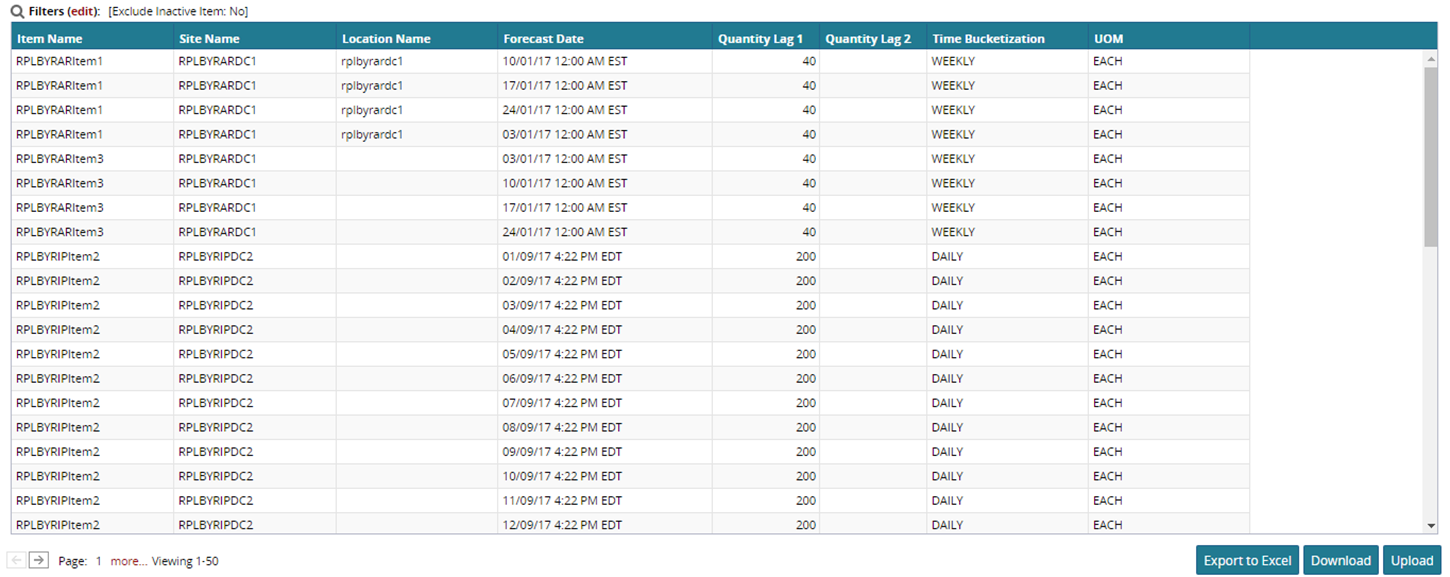
Task: Click the Location Name column header
Action: [386, 39]
